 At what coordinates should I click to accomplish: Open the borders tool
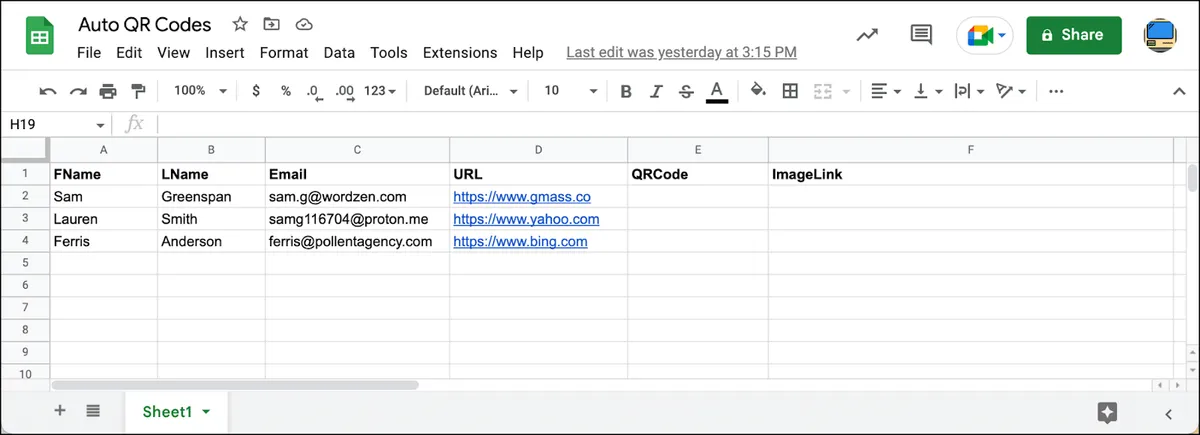(790, 91)
